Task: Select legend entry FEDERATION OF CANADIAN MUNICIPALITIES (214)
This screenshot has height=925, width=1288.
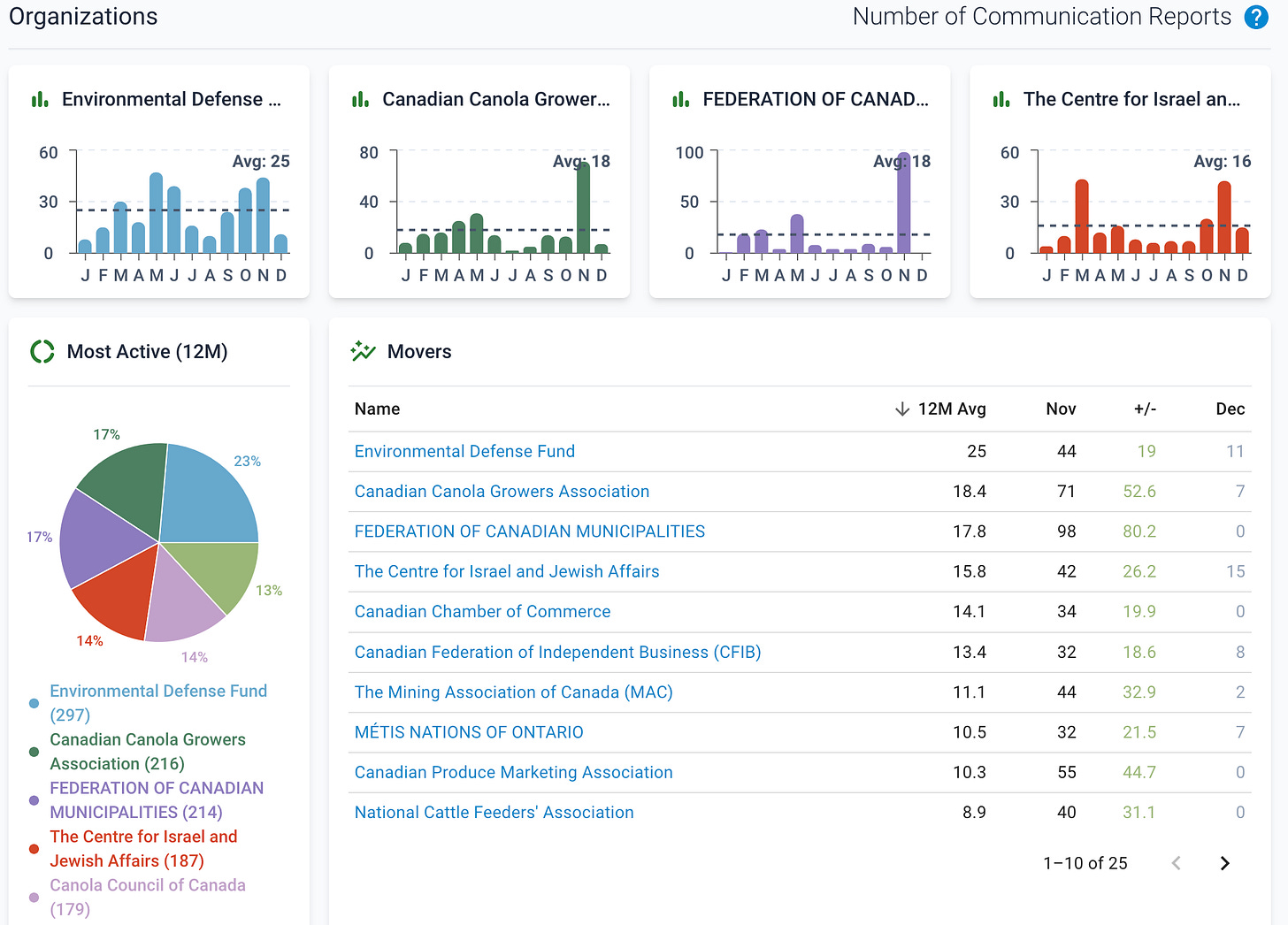Action: coord(157,800)
